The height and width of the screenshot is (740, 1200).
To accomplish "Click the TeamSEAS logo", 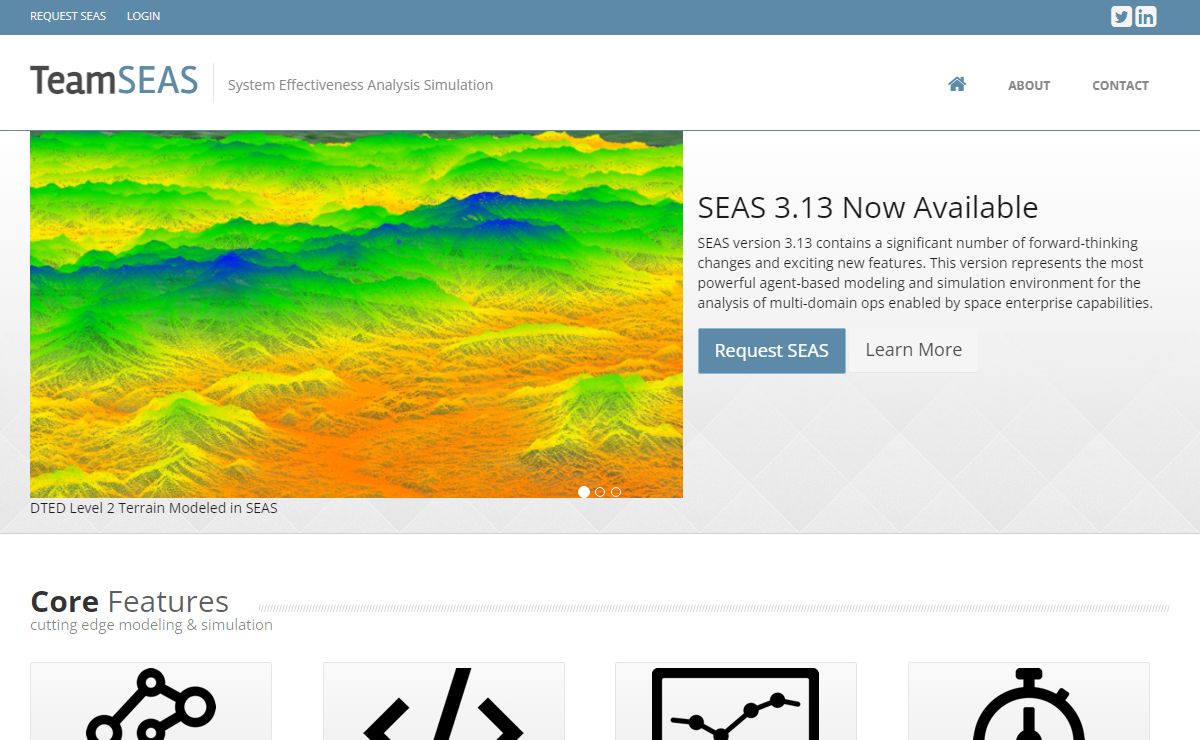I will pos(114,80).
